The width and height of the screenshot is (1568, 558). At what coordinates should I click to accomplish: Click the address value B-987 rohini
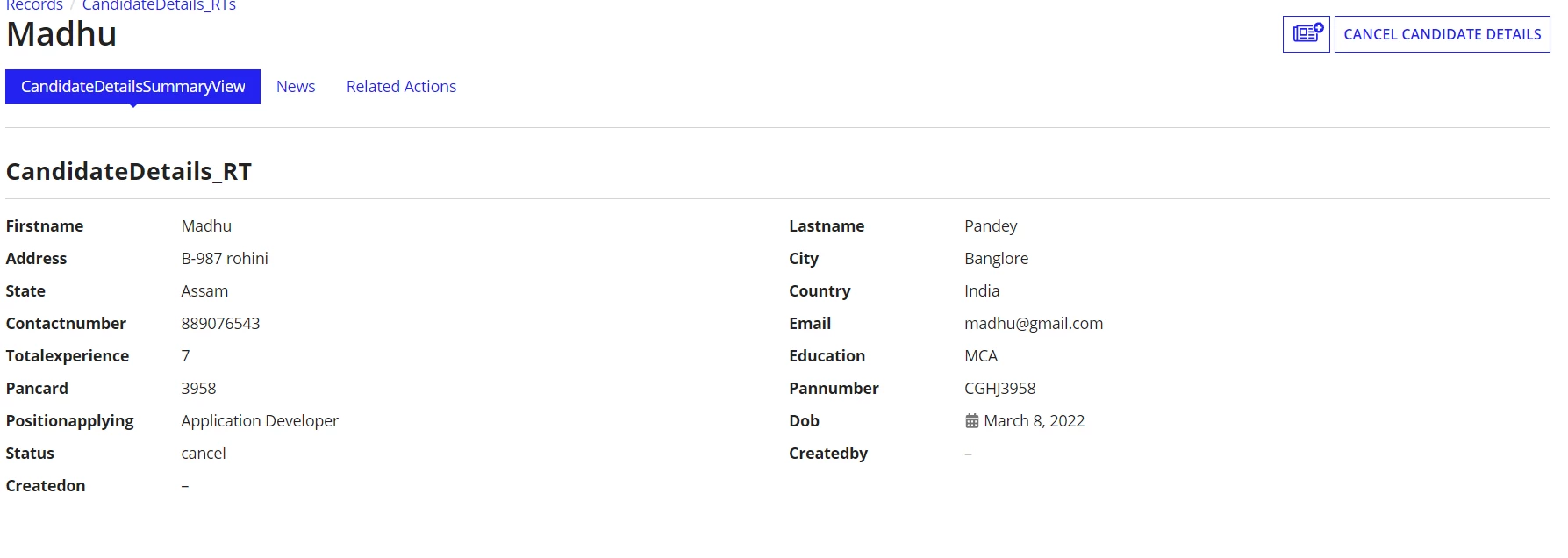[x=225, y=258]
